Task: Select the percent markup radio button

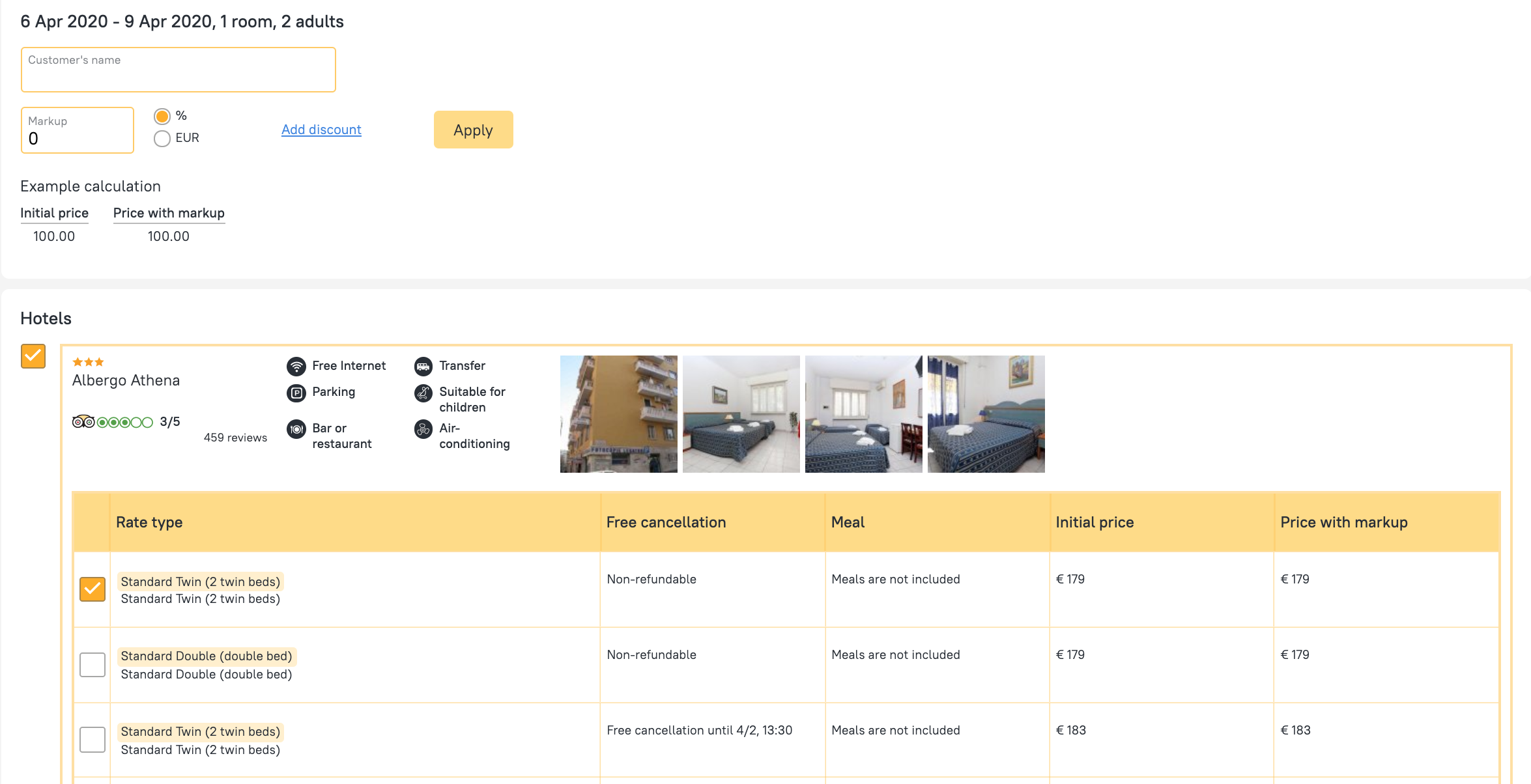Action: tap(162, 117)
